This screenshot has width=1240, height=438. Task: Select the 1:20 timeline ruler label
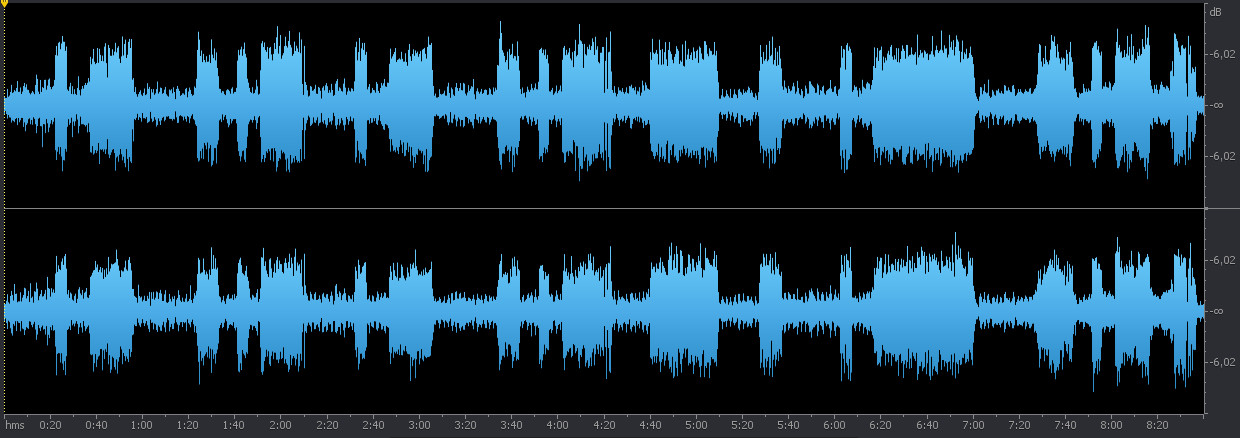pyautogui.click(x=188, y=424)
